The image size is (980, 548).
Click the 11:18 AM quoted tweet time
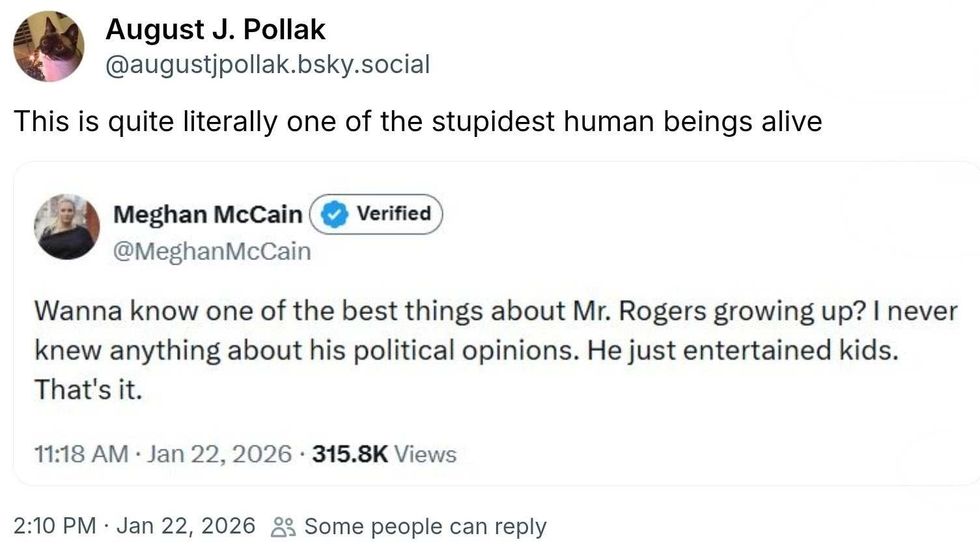pos(82,454)
